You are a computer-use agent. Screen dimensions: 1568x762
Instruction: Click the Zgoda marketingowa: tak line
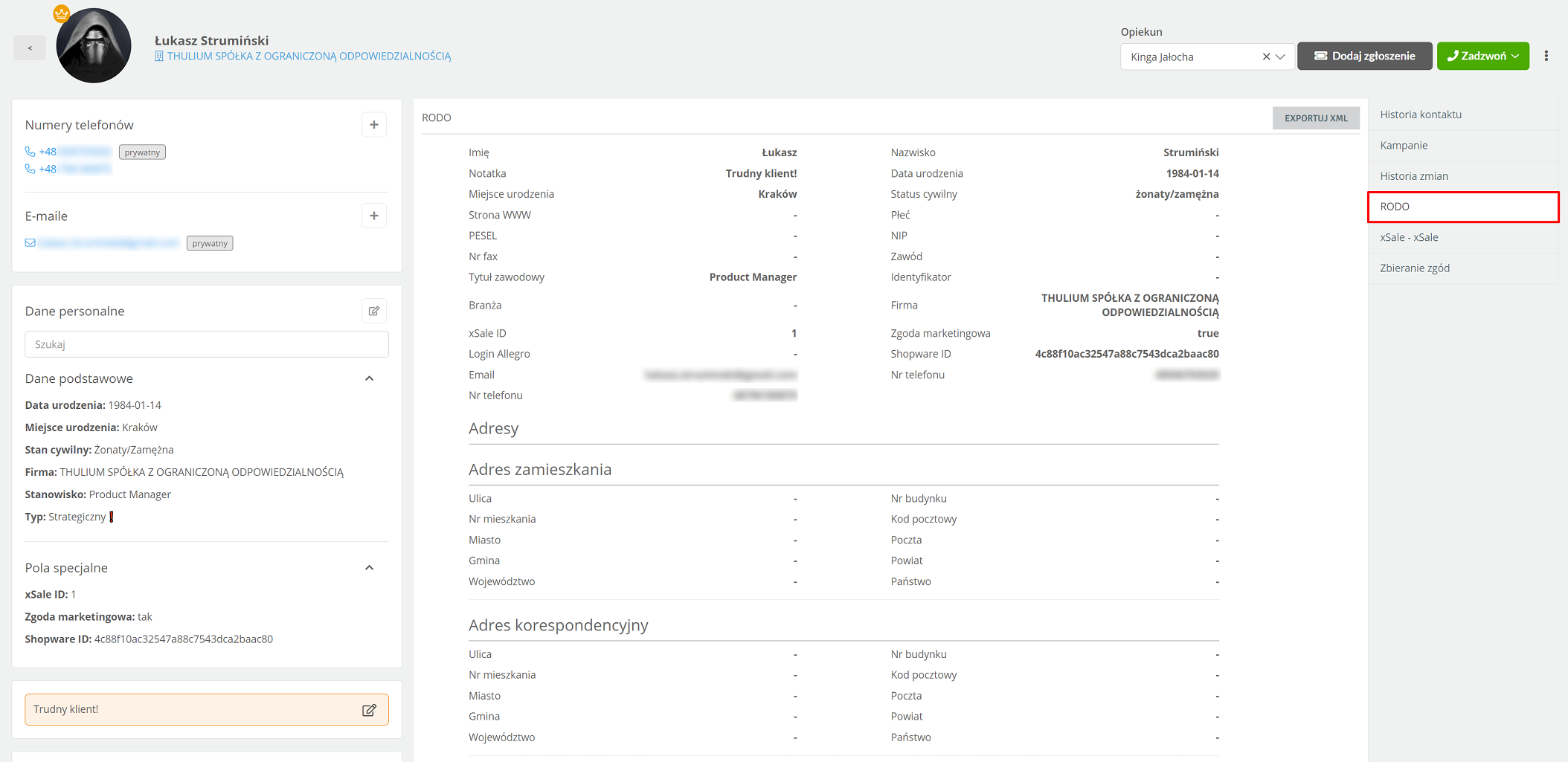tap(89, 617)
